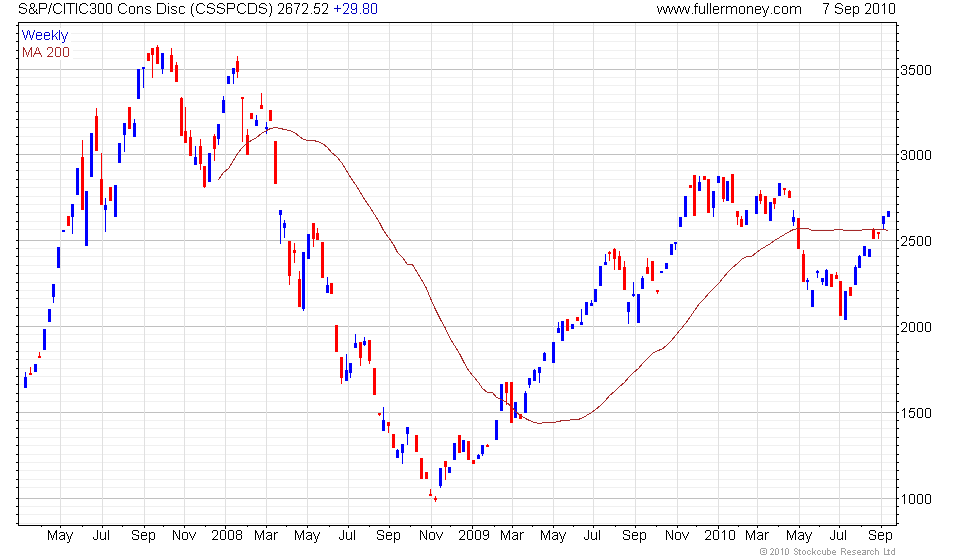This screenshot has height=560, width=980.
Task: Click the '© 2010 Stockcube Research Ltd' copyright text
Action: pos(828,552)
